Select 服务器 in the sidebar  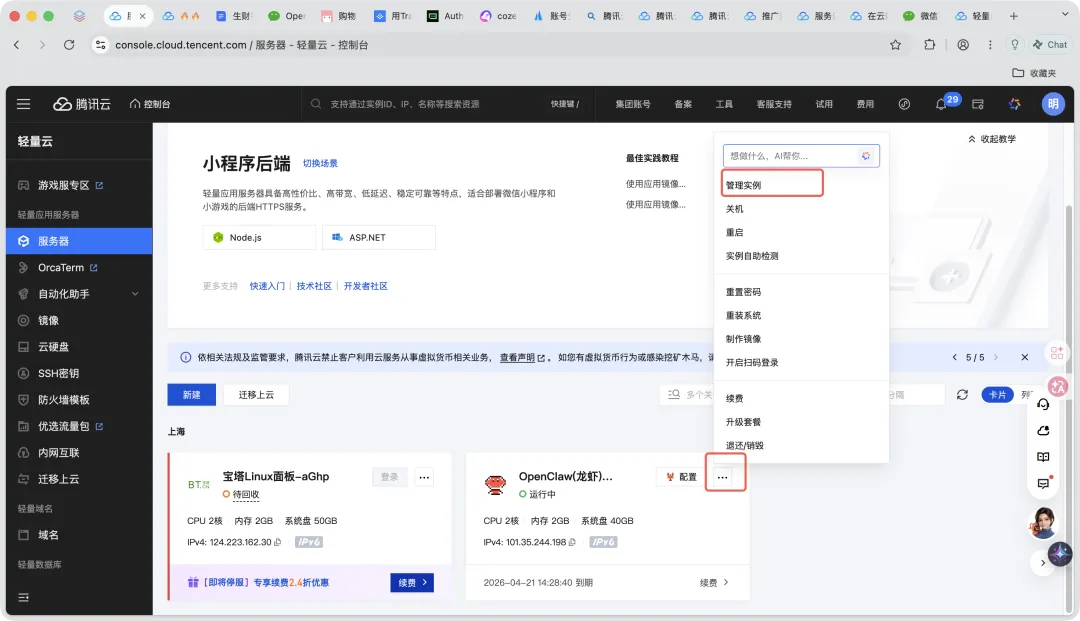[79, 241]
